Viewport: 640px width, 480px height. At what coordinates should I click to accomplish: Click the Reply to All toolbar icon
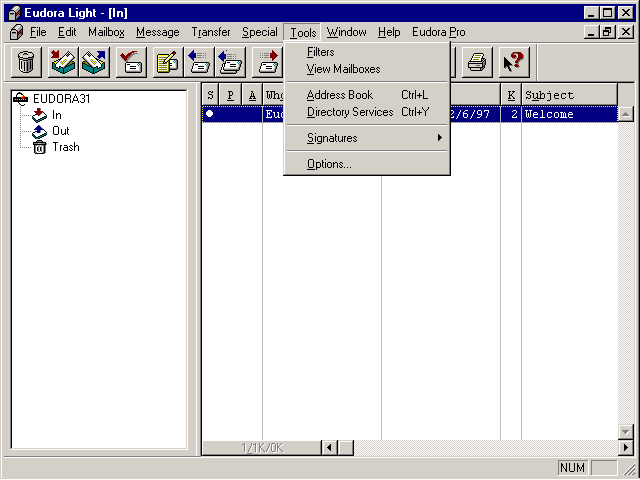click(231, 62)
